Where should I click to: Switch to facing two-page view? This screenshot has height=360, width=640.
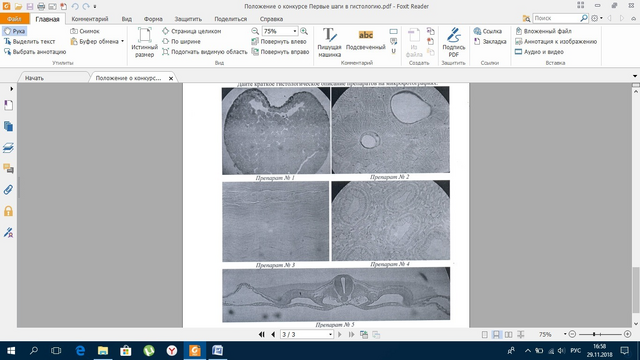[508, 334]
